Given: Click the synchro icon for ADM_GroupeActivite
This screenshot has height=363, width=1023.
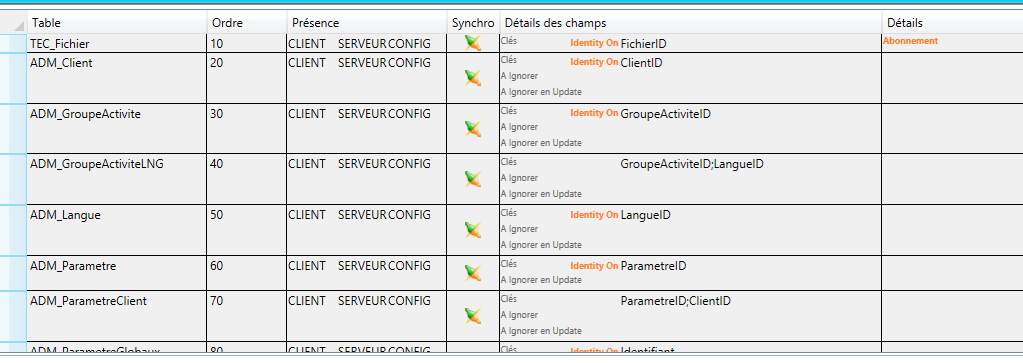Looking at the screenshot, I should (x=473, y=129).
